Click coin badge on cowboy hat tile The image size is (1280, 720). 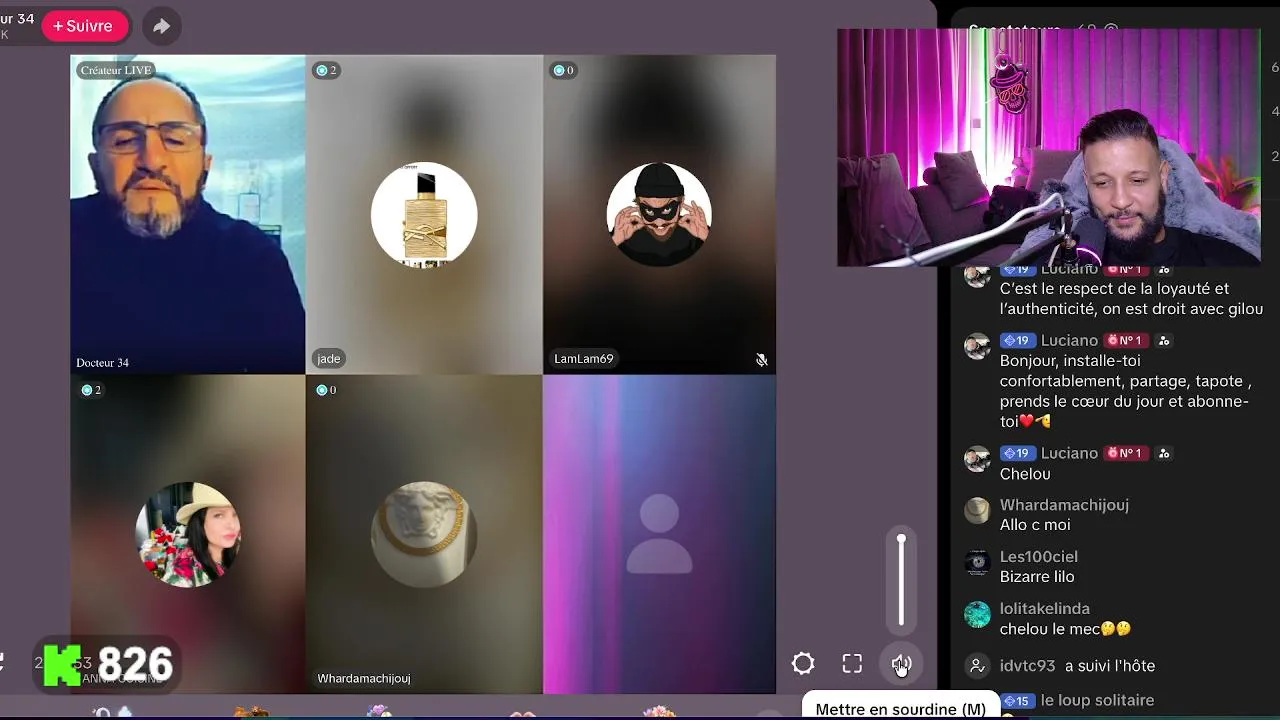click(90, 390)
